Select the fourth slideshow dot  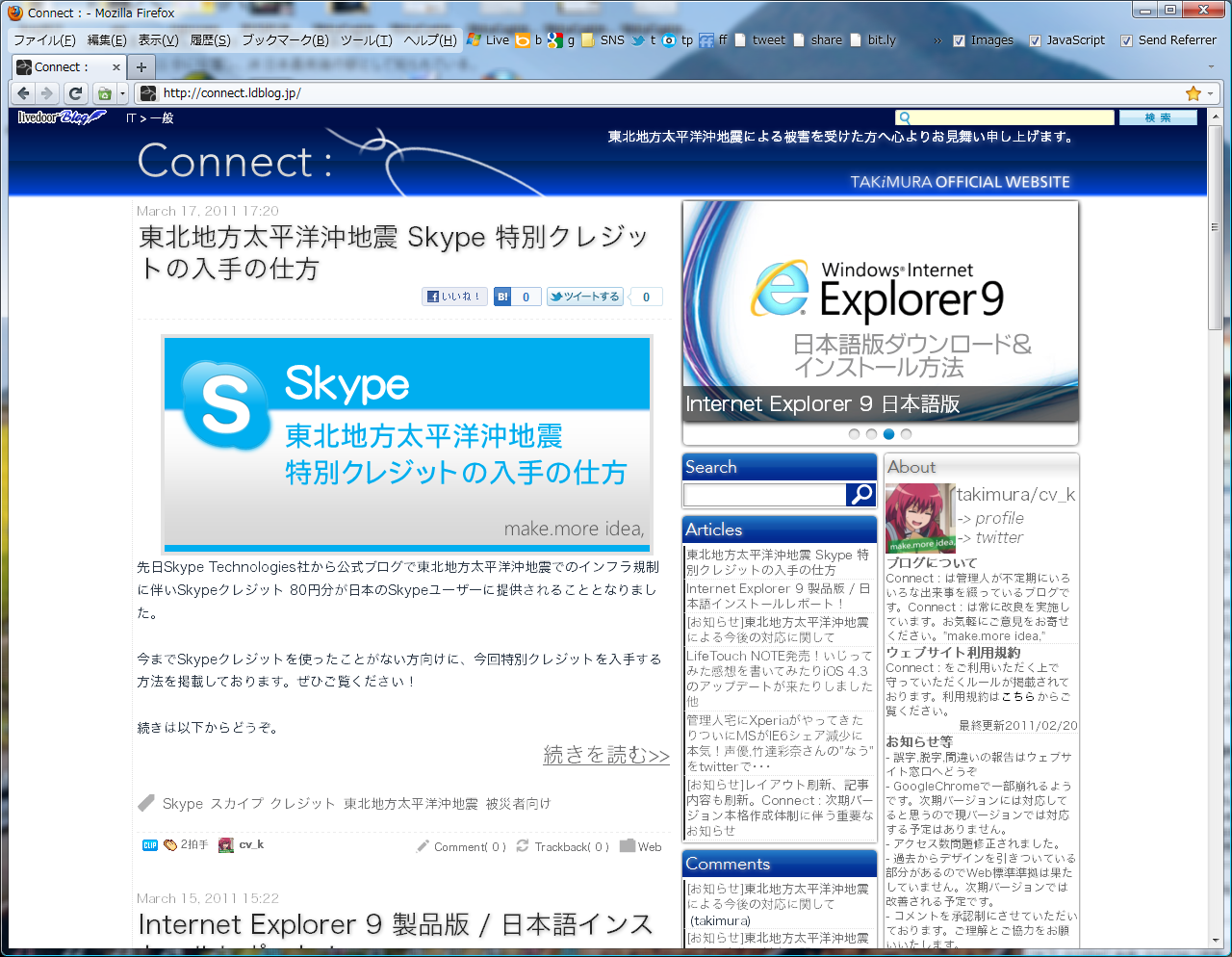coord(906,434)
